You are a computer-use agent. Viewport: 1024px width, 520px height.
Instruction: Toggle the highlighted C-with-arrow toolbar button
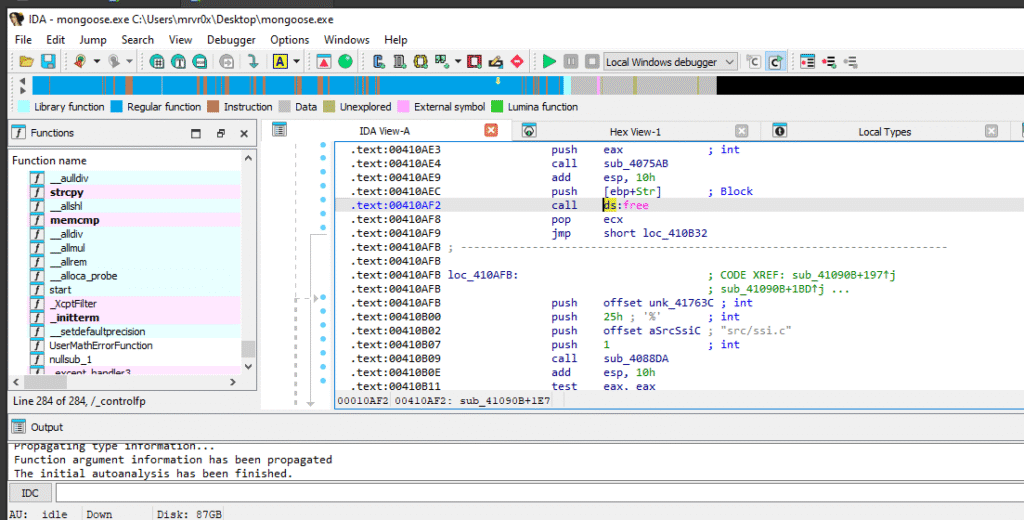[775, 61]
